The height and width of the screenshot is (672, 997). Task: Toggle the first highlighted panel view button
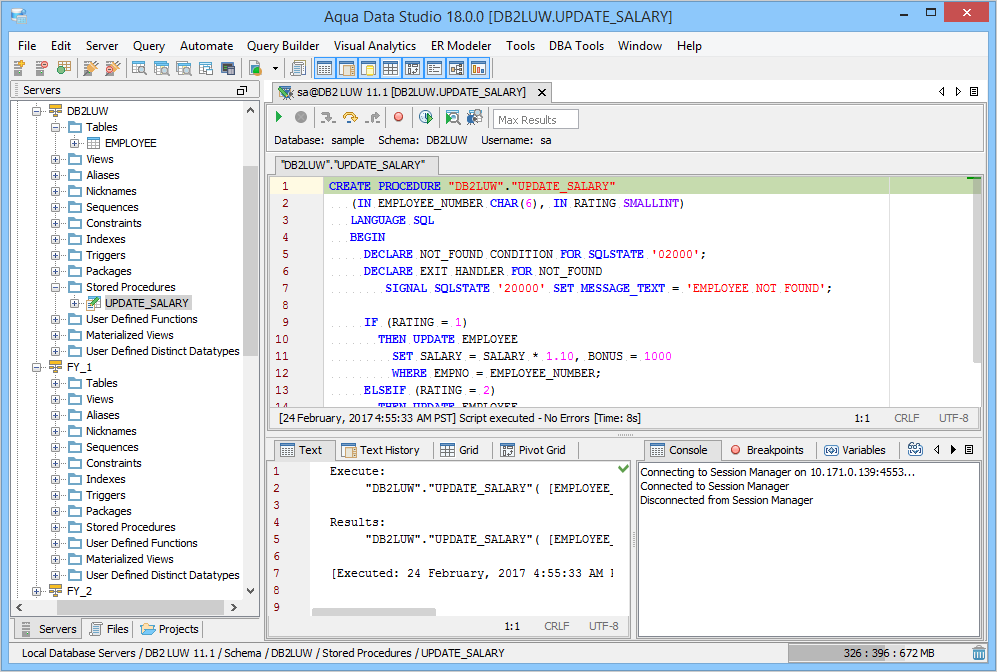324,68
